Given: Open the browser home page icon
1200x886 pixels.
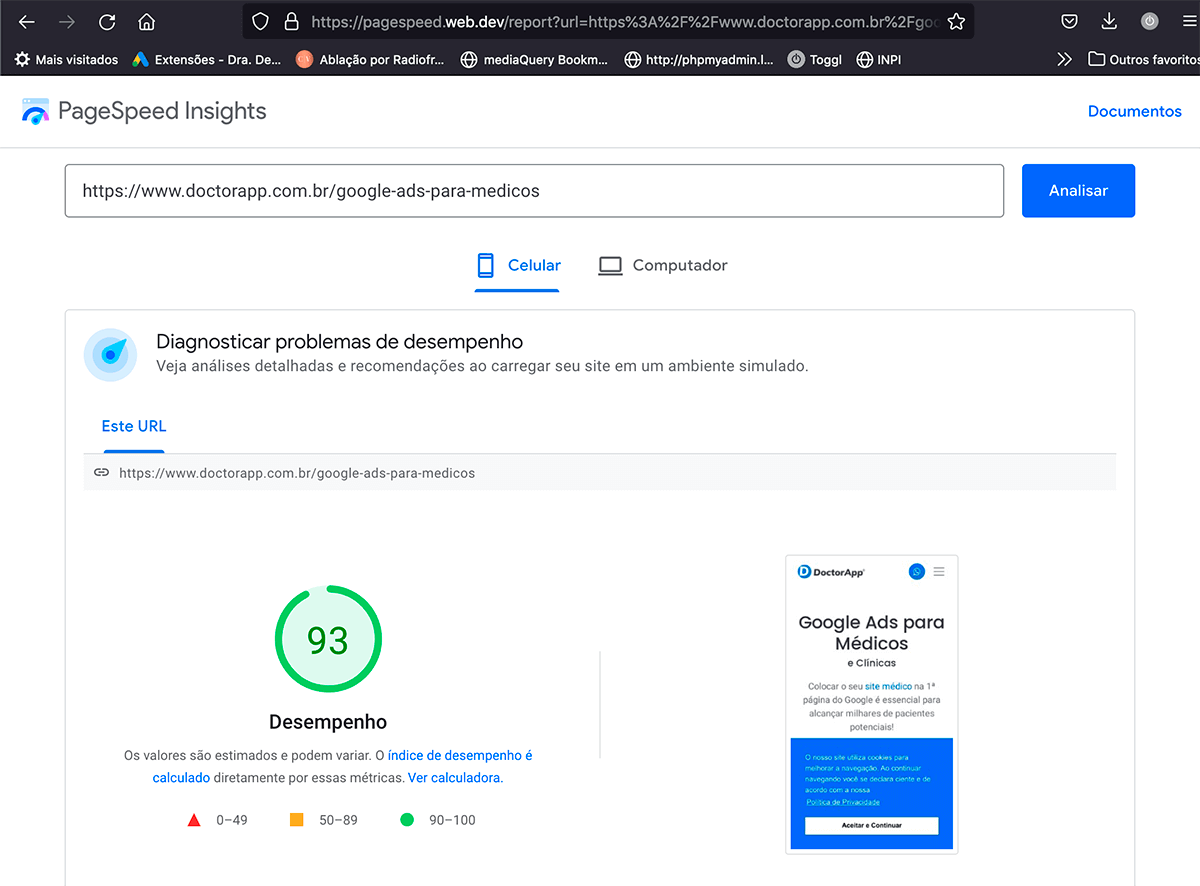Looking at the screenshot, I should 147,21.
